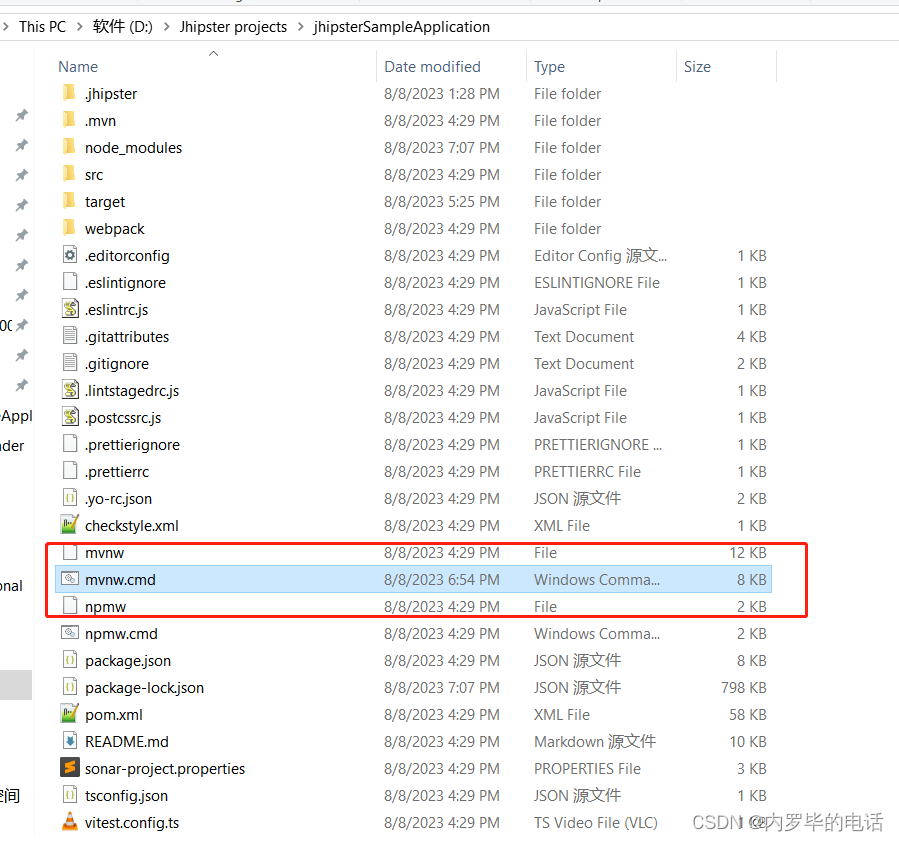Click the sonar-project.properties file icon
This screenshot has width=899, height=841.
coord(69,768)
